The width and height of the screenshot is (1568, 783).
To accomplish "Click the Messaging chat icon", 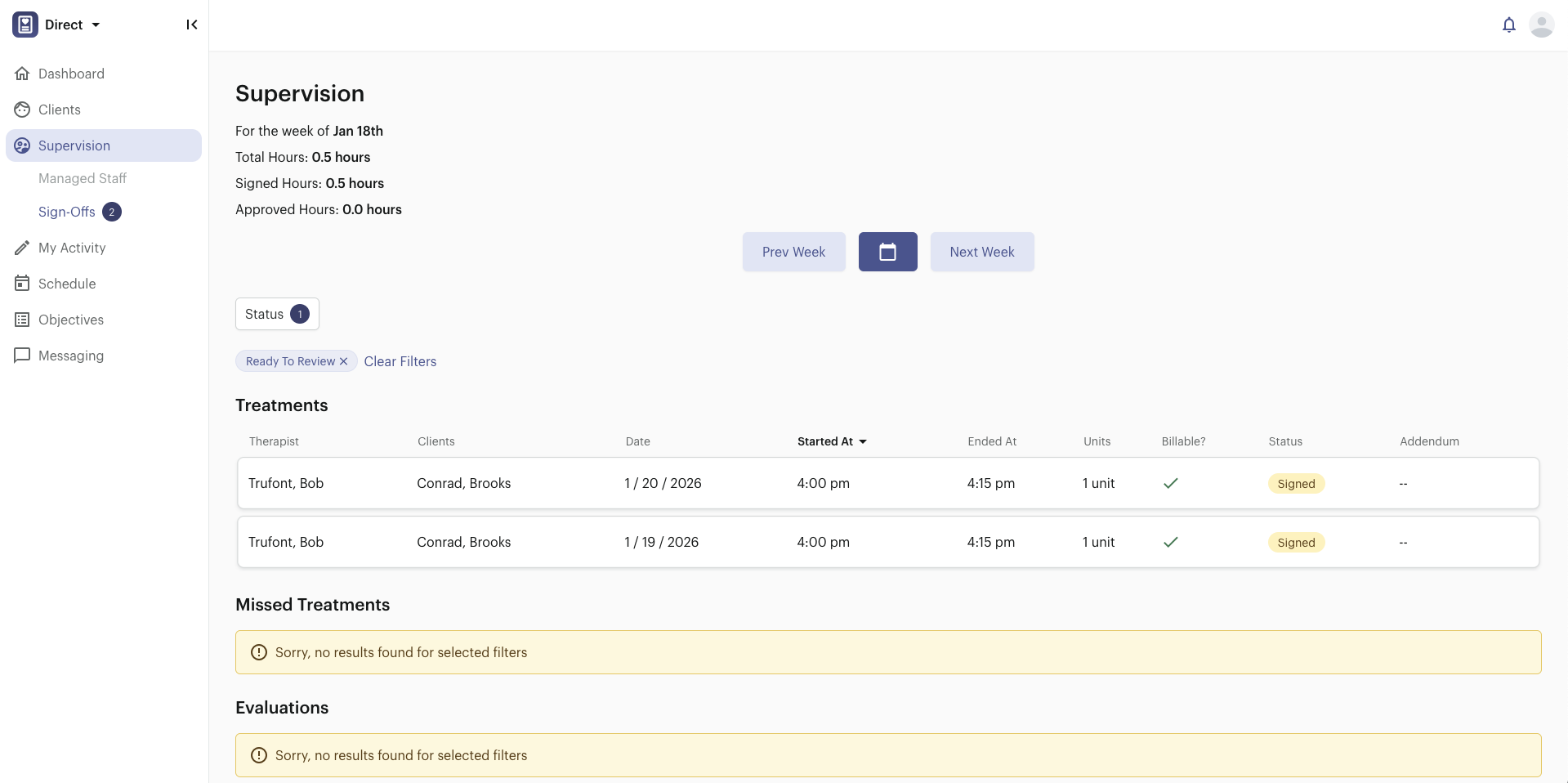I will pyautogui.click(x=22, y=356).
